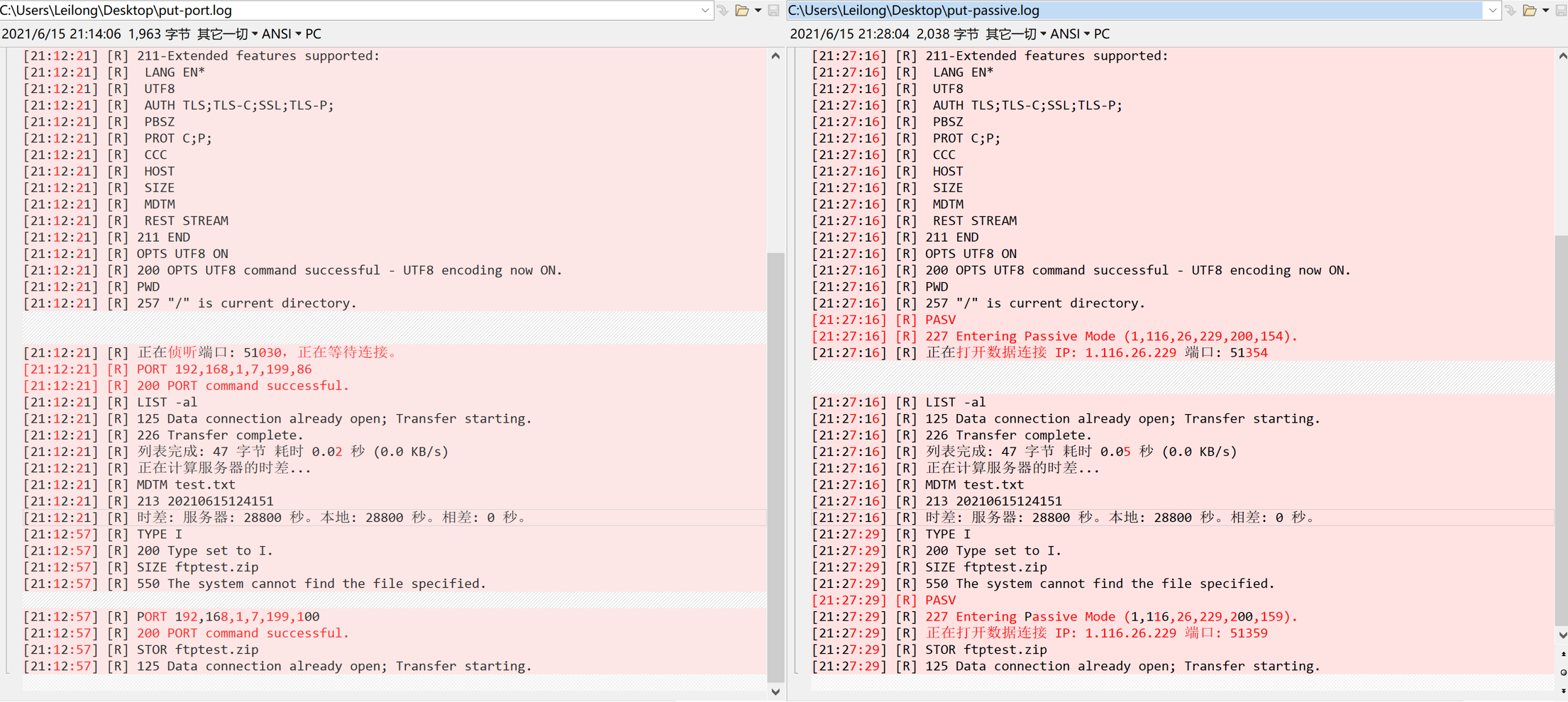Open file browser icon for left pane
This screenshot has height=702, width=1568.
pyautogui.click(x=742, y=11)
